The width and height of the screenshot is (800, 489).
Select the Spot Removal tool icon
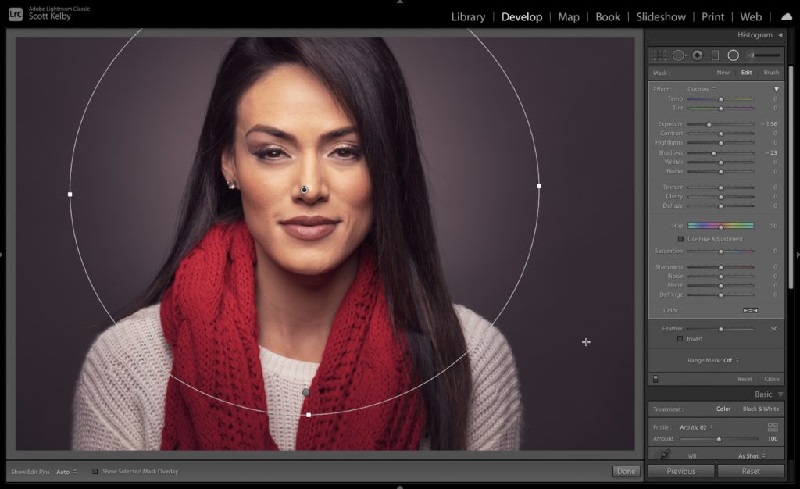[678, 55]
